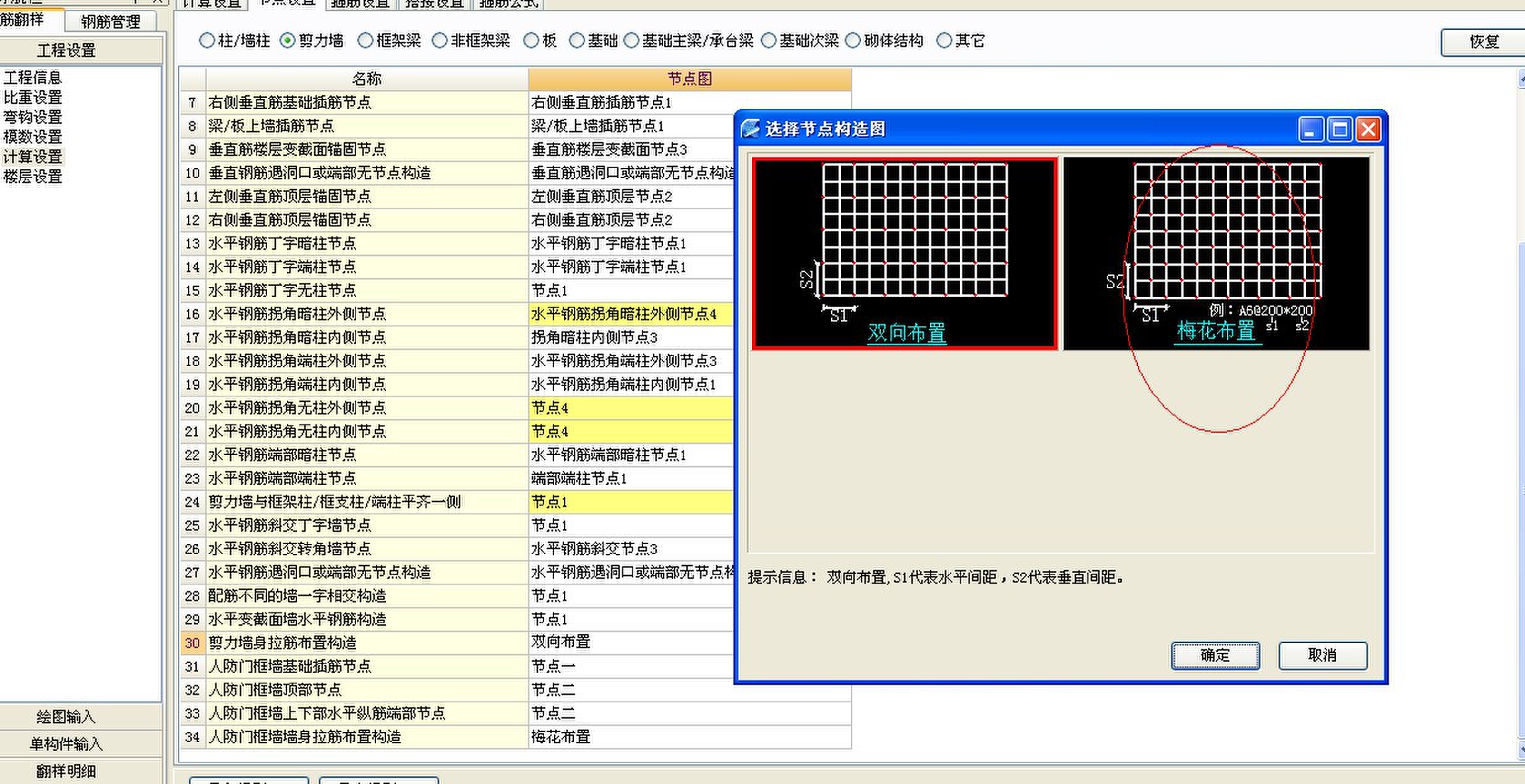This screenshot has width=1525, height=784.
Task: Click 左侧垂直筋顶层节点2 cell
Action: tap(631, 197)
